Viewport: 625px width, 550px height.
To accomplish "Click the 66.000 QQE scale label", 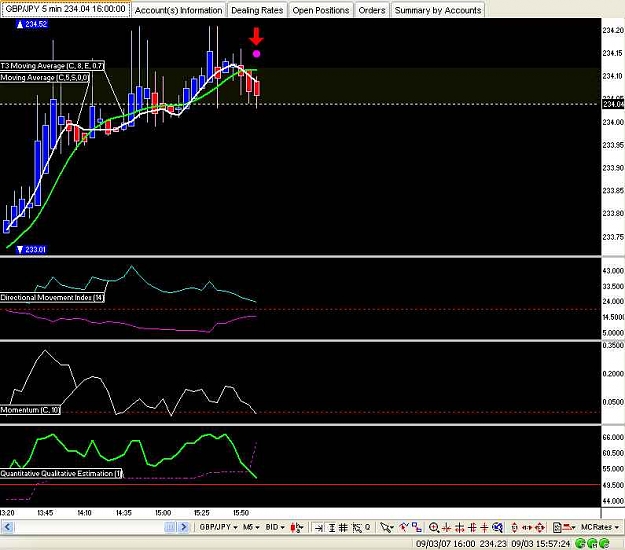I will (x=613, y=437).
